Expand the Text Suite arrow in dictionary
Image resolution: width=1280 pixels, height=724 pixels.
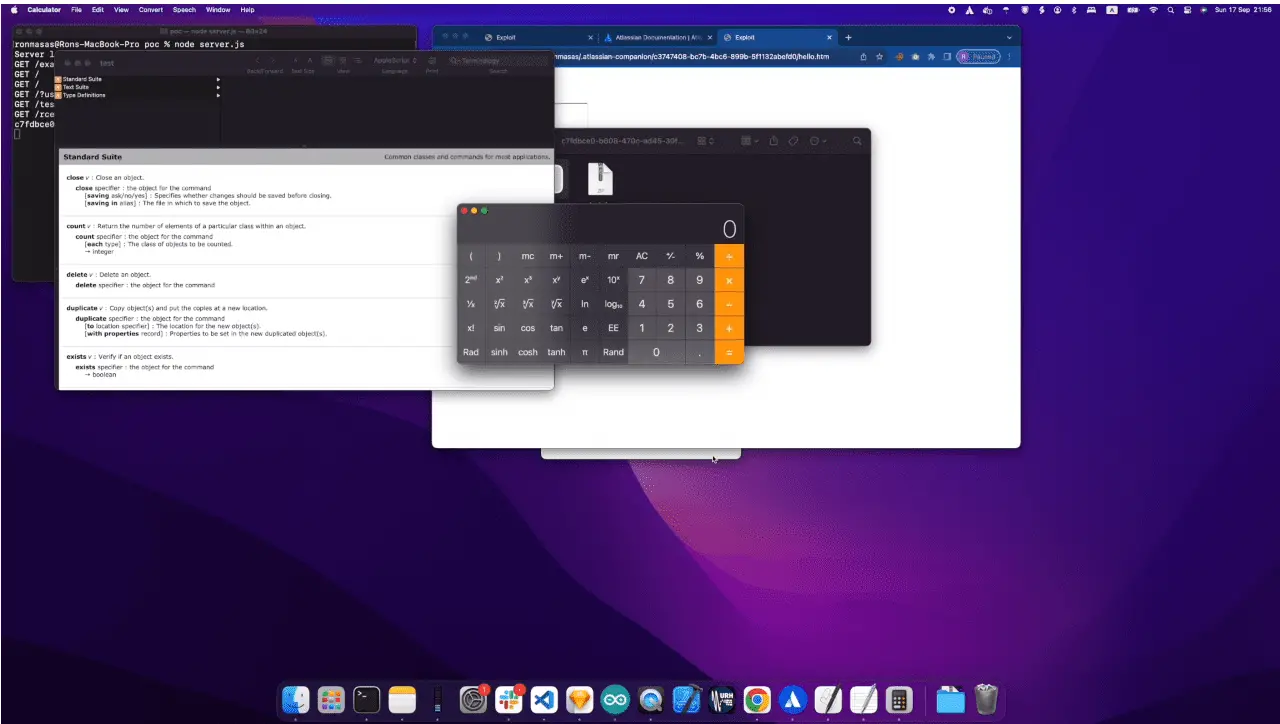click(218, 87)
